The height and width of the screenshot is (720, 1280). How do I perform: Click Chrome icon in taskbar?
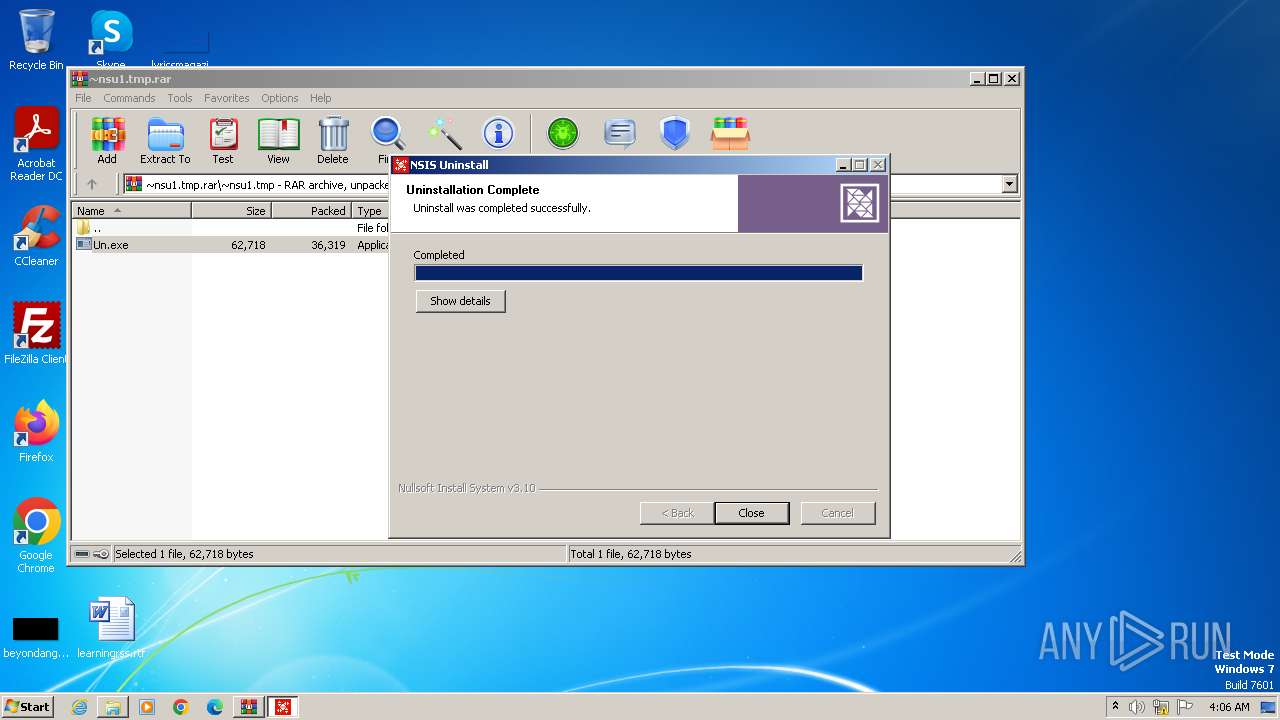point(181,707)
